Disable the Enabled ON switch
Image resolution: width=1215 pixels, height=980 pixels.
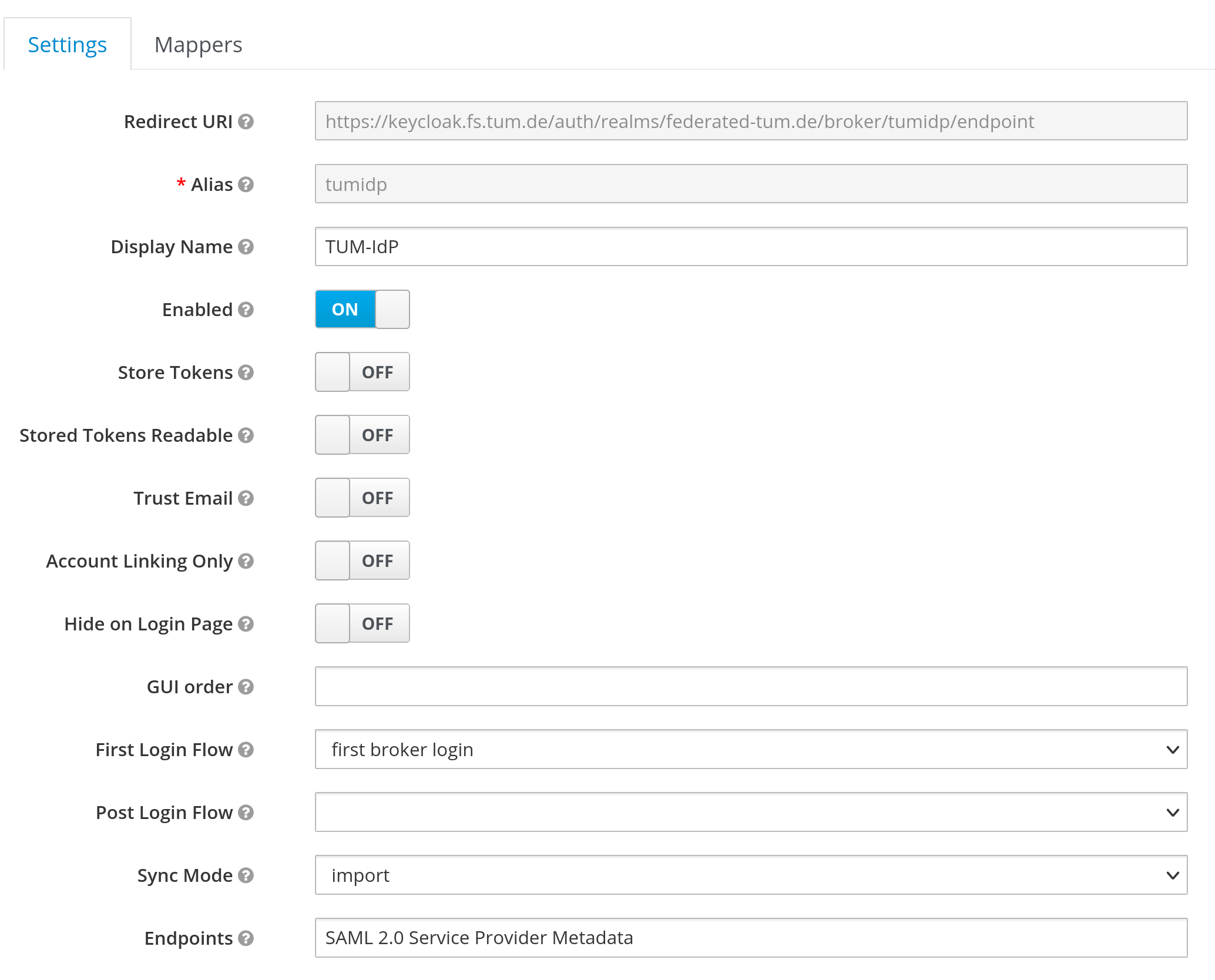[362, 310]
